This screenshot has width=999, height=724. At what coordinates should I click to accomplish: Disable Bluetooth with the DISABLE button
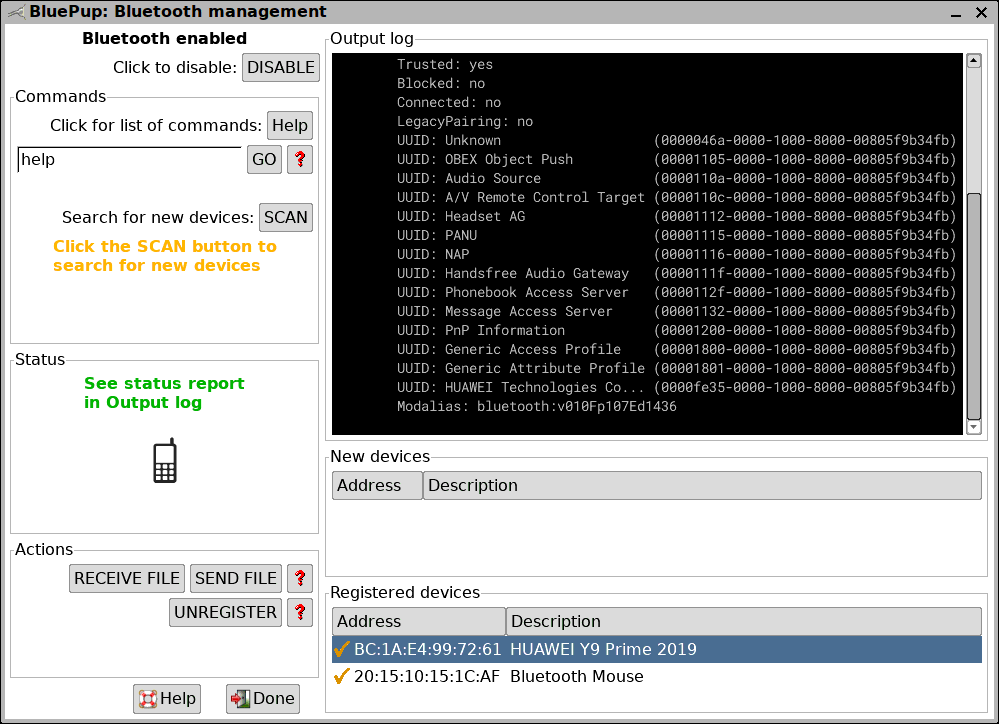coord(280,67)
